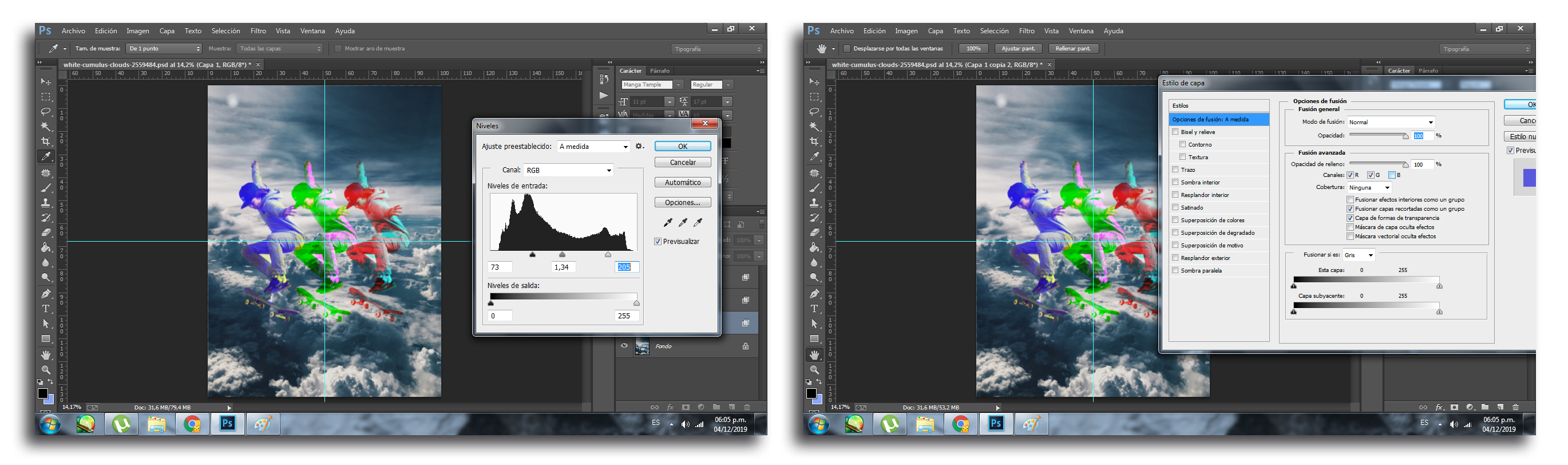This screenshot has height=465, width=1568.
Task: Choose the Path Selection tool in the Estilo de capa window
Action: tap(814, 324)
